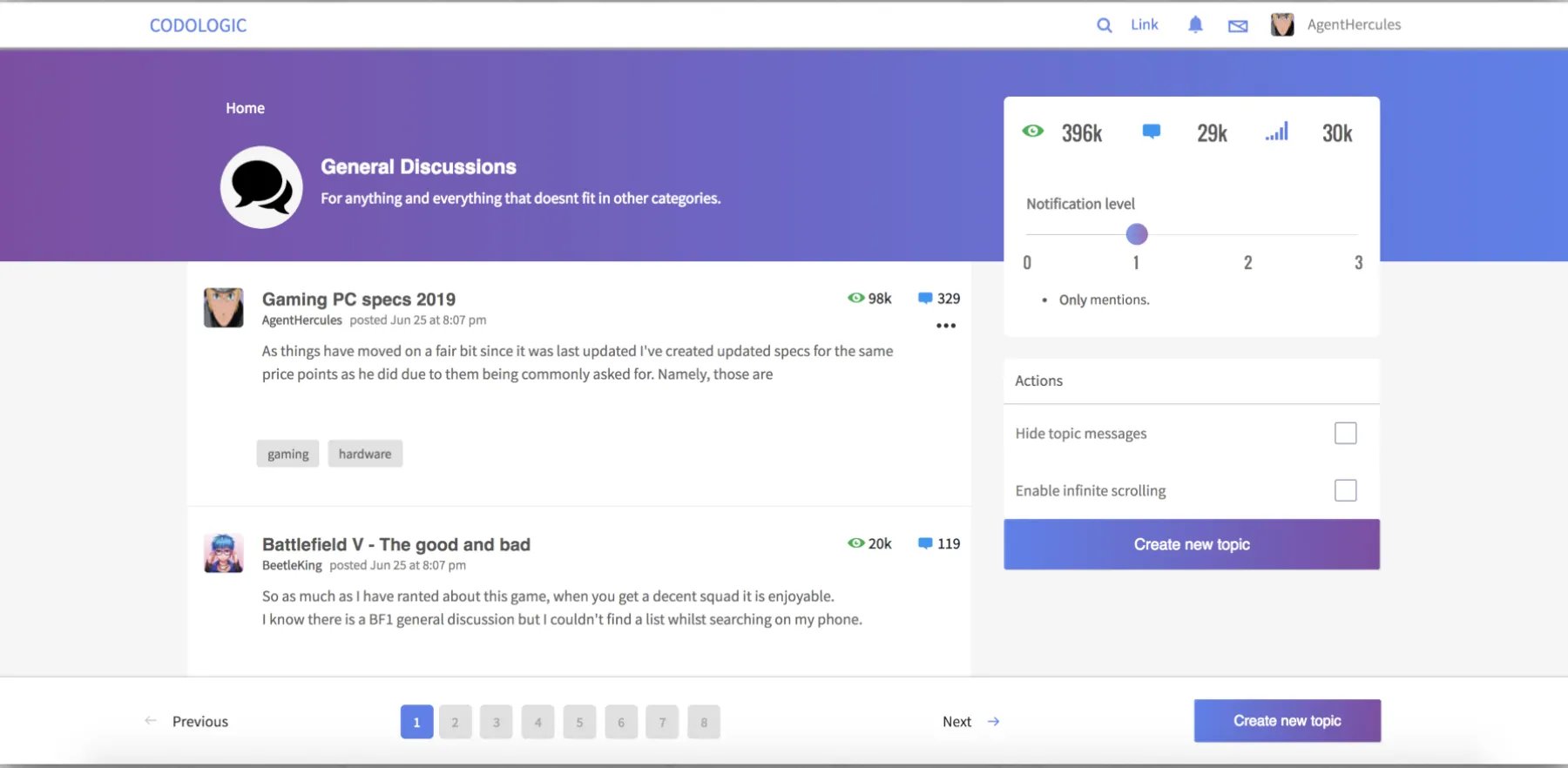
Task: Enable the infinite scrolling checkbox
Action: point(1345,490)
